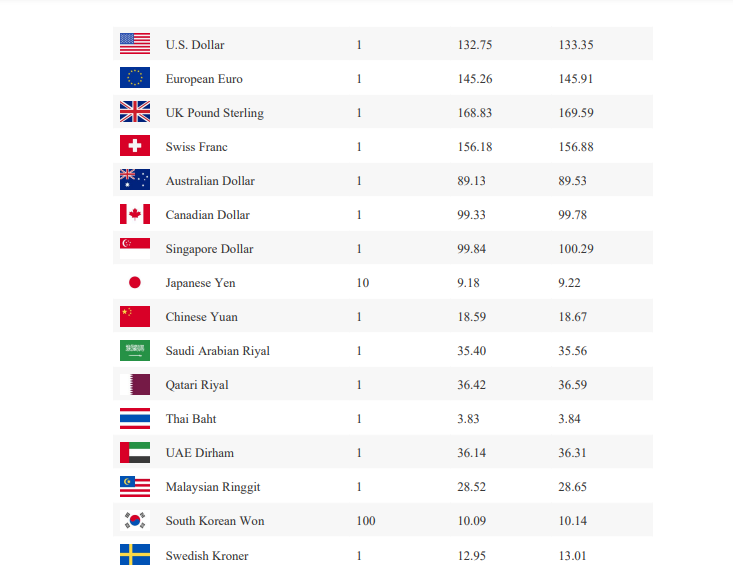Click the South Korean flag icon
This screenshot has height=567, width=733.
pos(135,520)
